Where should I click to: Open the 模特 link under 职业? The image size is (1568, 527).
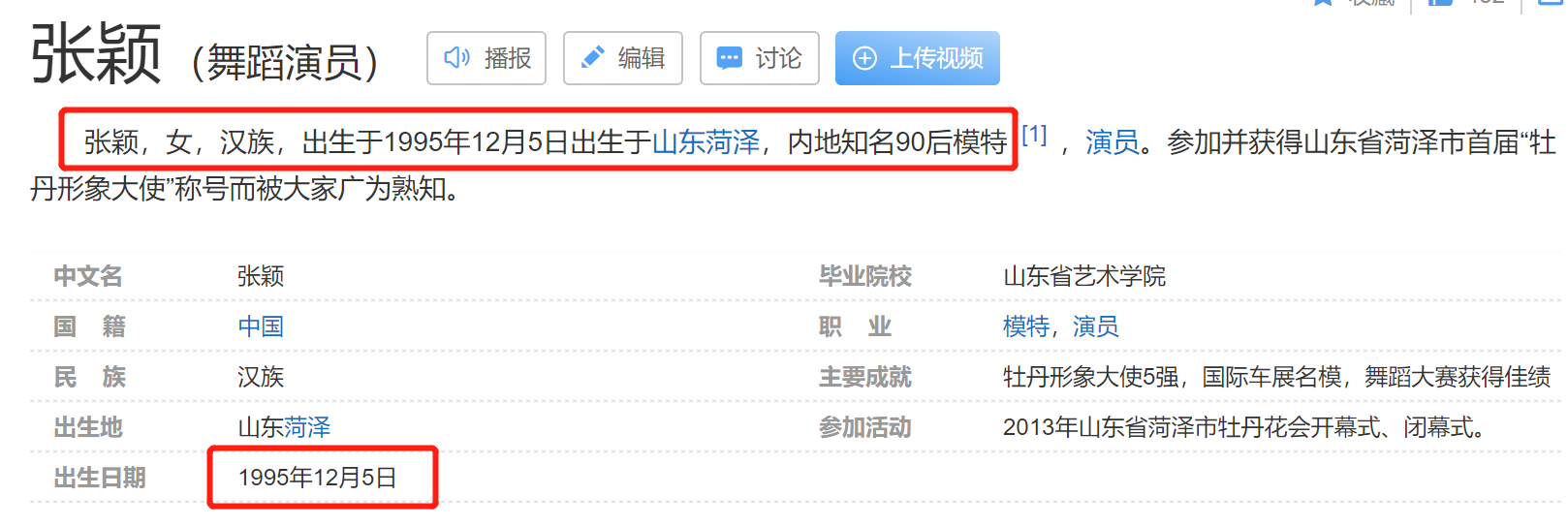(1025, 326)
